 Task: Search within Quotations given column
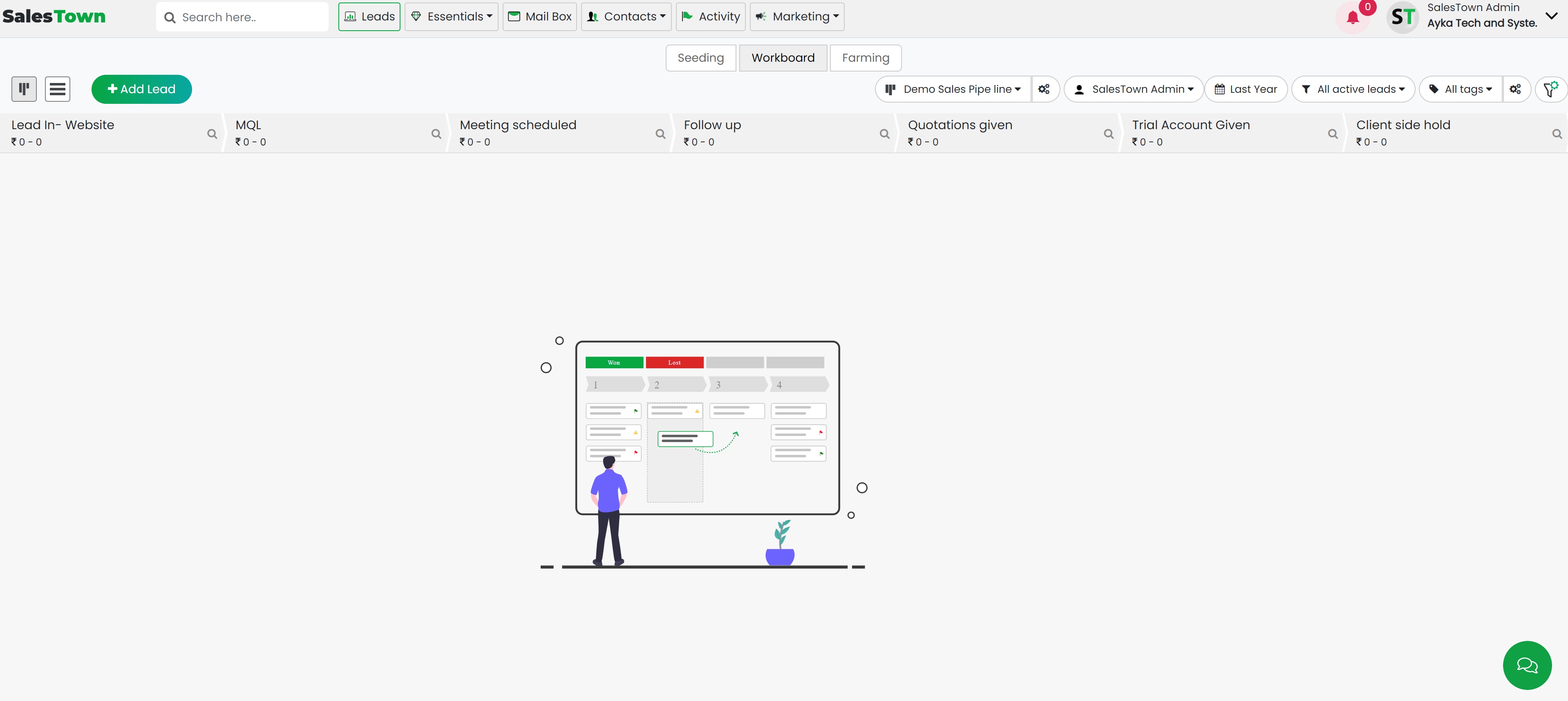1108,134
